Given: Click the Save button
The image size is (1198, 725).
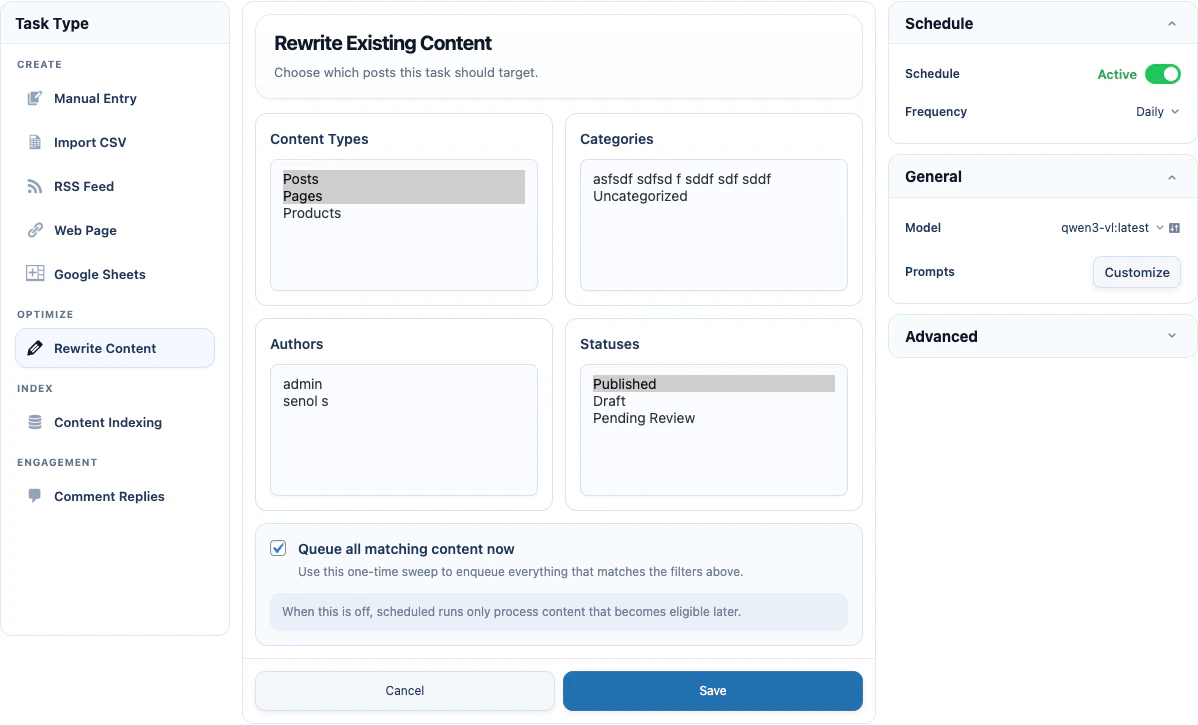Looking at the screenshot, I should 712,691.
